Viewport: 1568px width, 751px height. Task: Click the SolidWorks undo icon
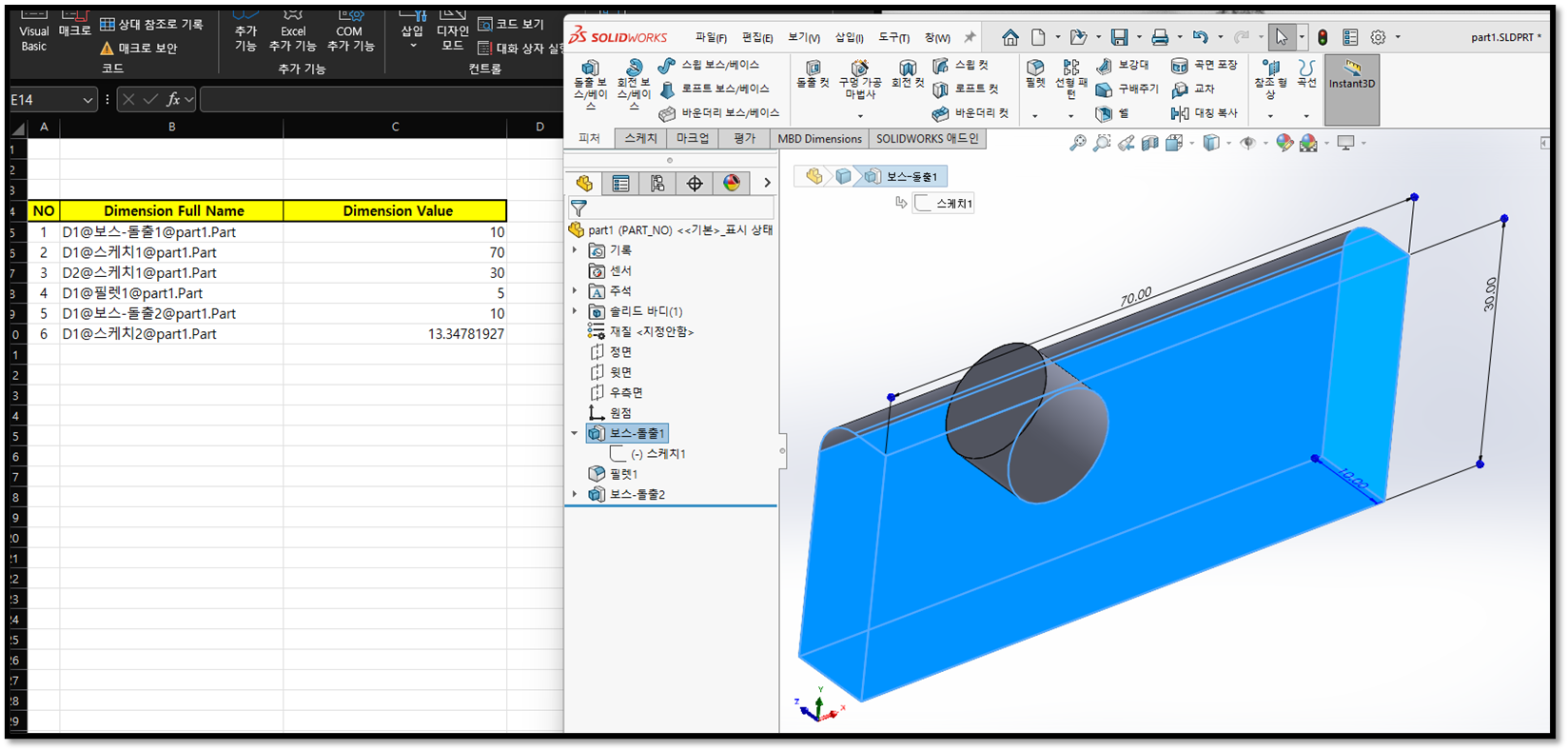coord(1201,37)
